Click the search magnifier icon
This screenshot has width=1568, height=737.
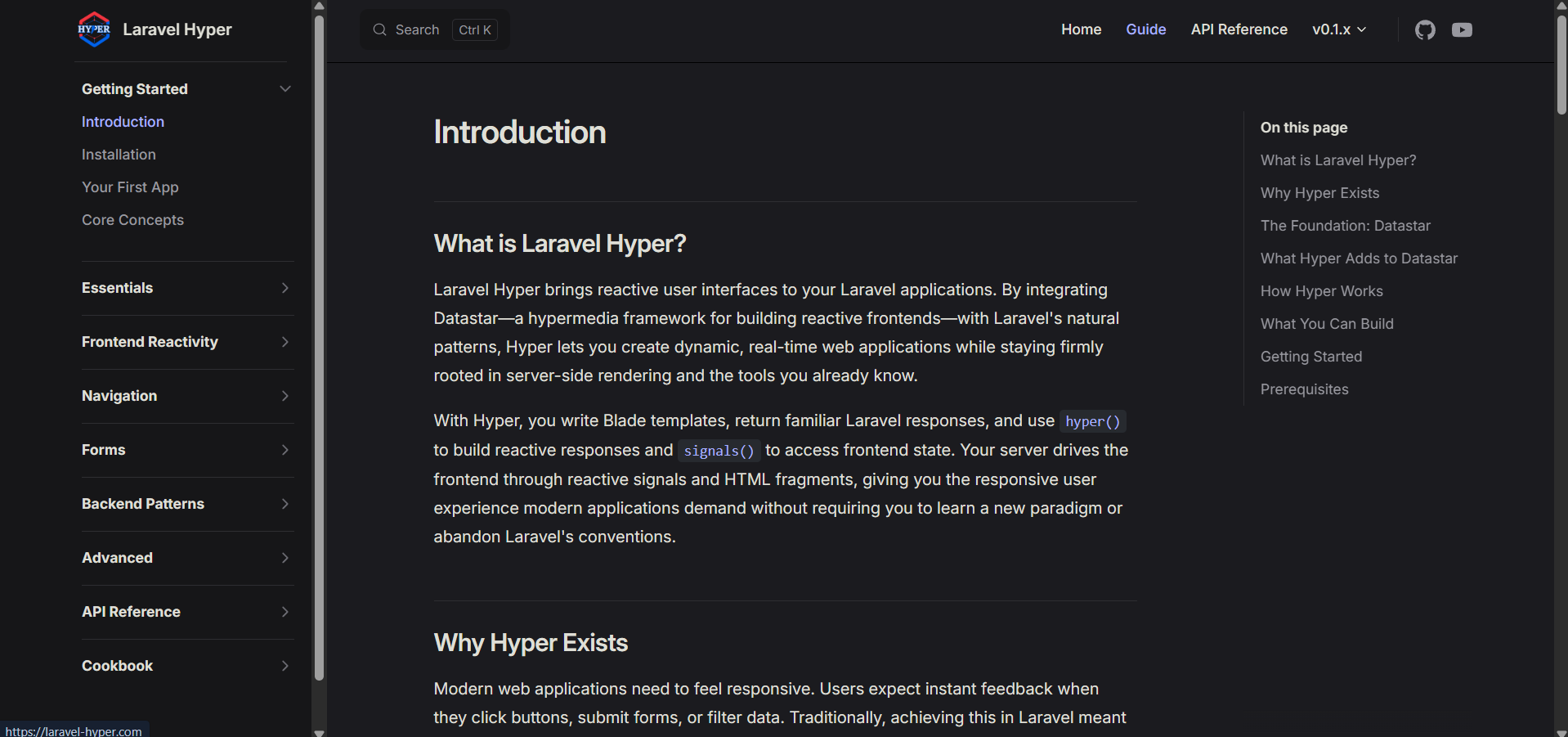pyautogui.click(x=379, y=30)
